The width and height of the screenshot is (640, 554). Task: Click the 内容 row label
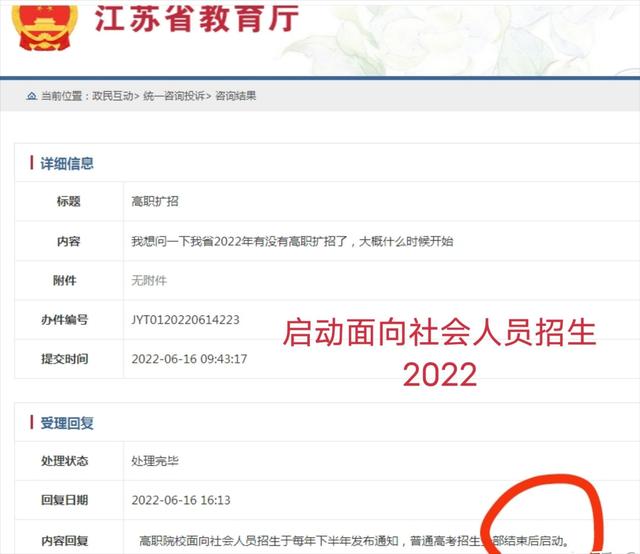pyautogui.click(x=69, y=241)
